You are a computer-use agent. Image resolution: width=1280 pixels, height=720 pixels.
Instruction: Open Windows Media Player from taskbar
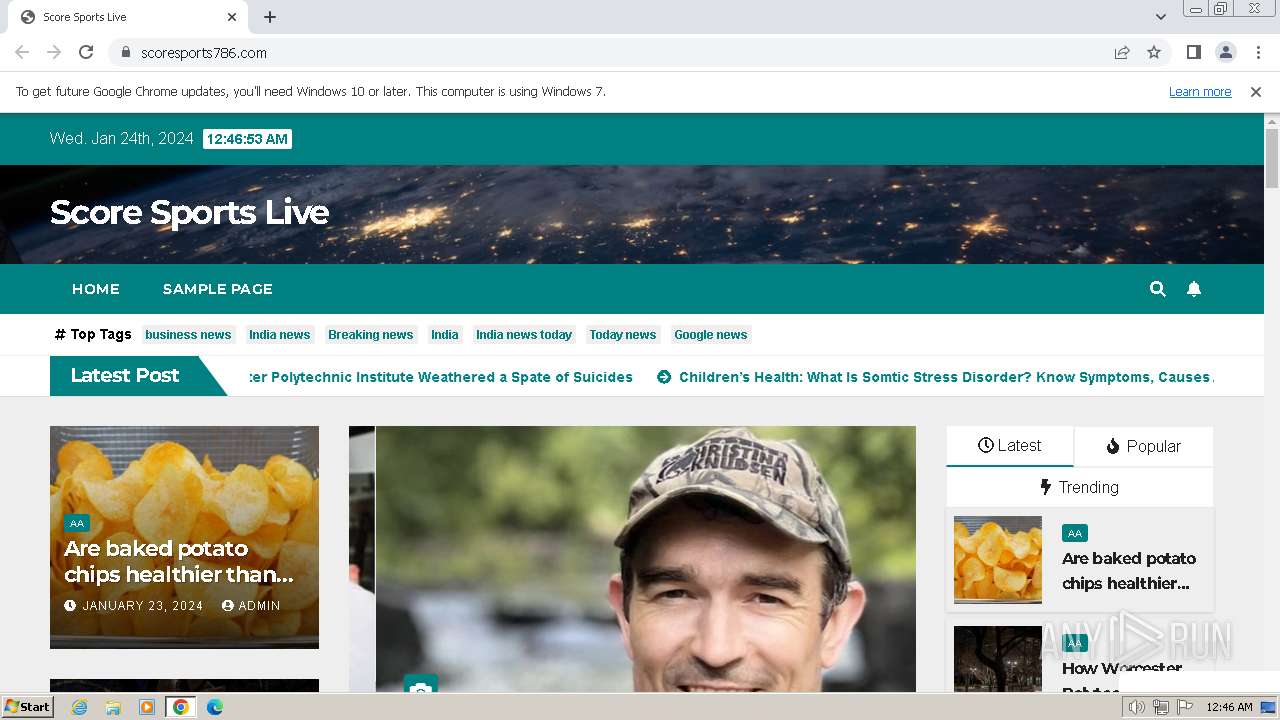pos(147,707)
